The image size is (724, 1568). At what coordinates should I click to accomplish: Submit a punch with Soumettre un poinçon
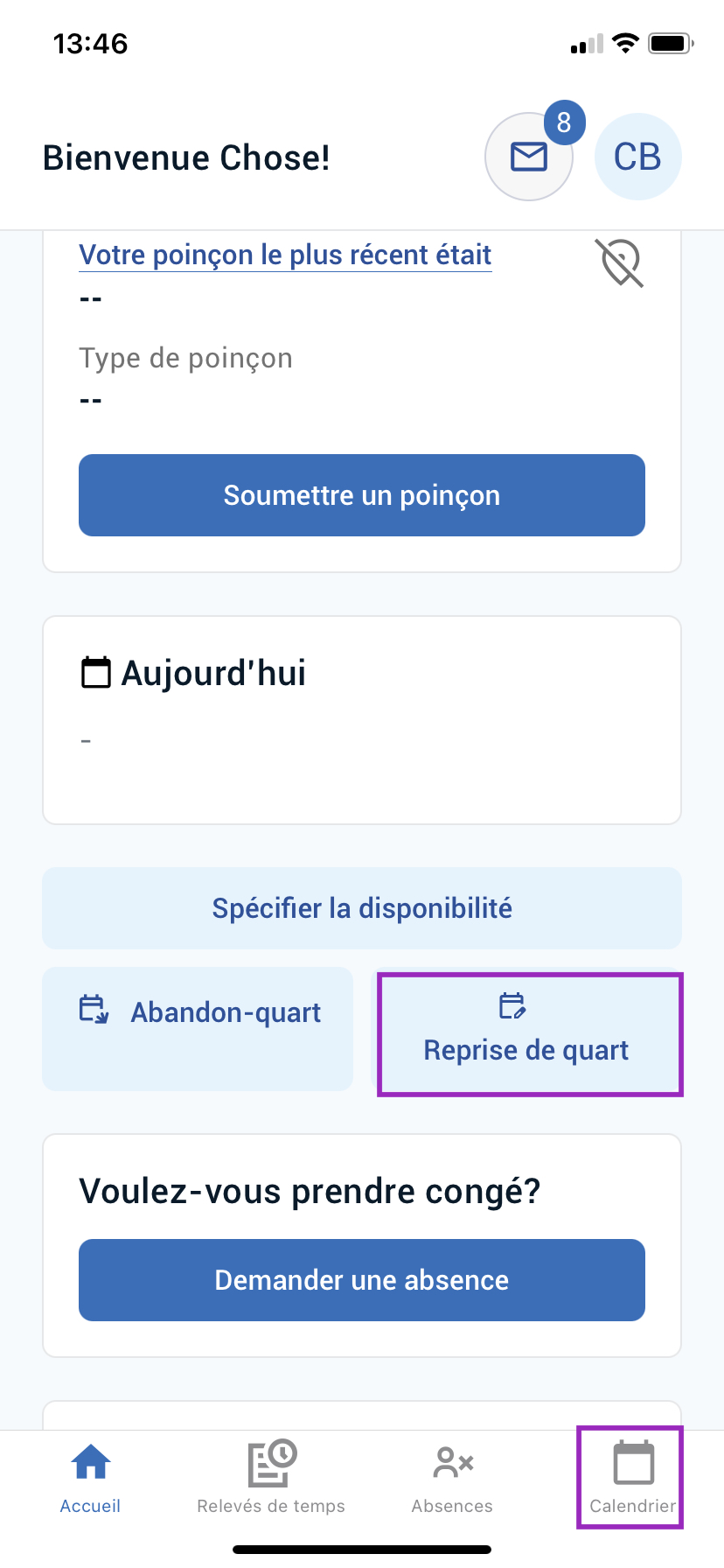pos(362,495)
